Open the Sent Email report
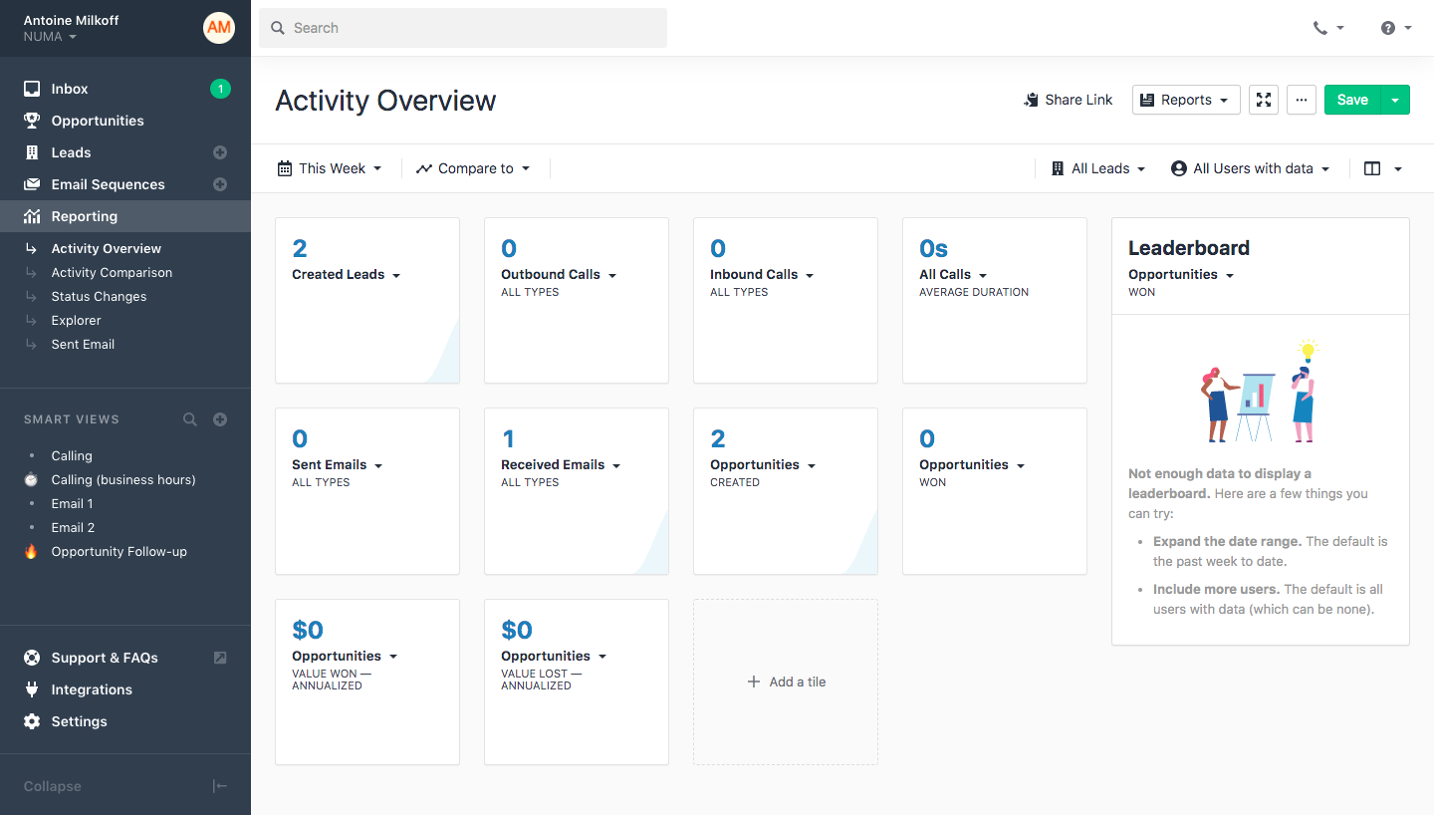This screenshot has width=1434, height=815. pyautogui.click(x=83, y=345)
